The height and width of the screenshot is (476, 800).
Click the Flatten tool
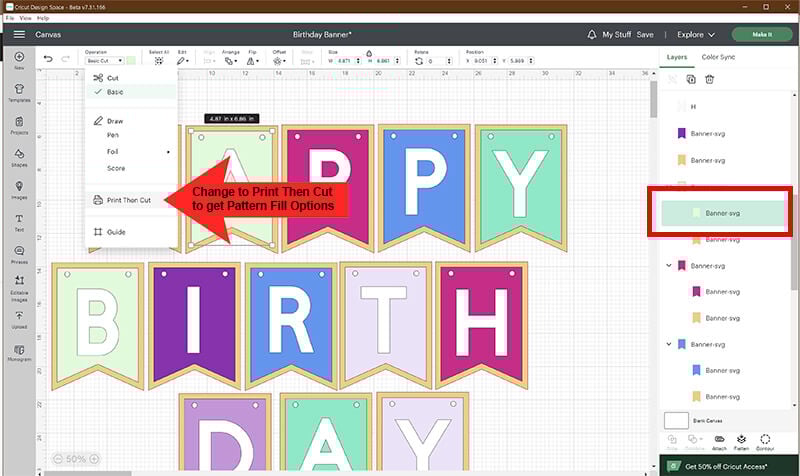tap(741, 442)
